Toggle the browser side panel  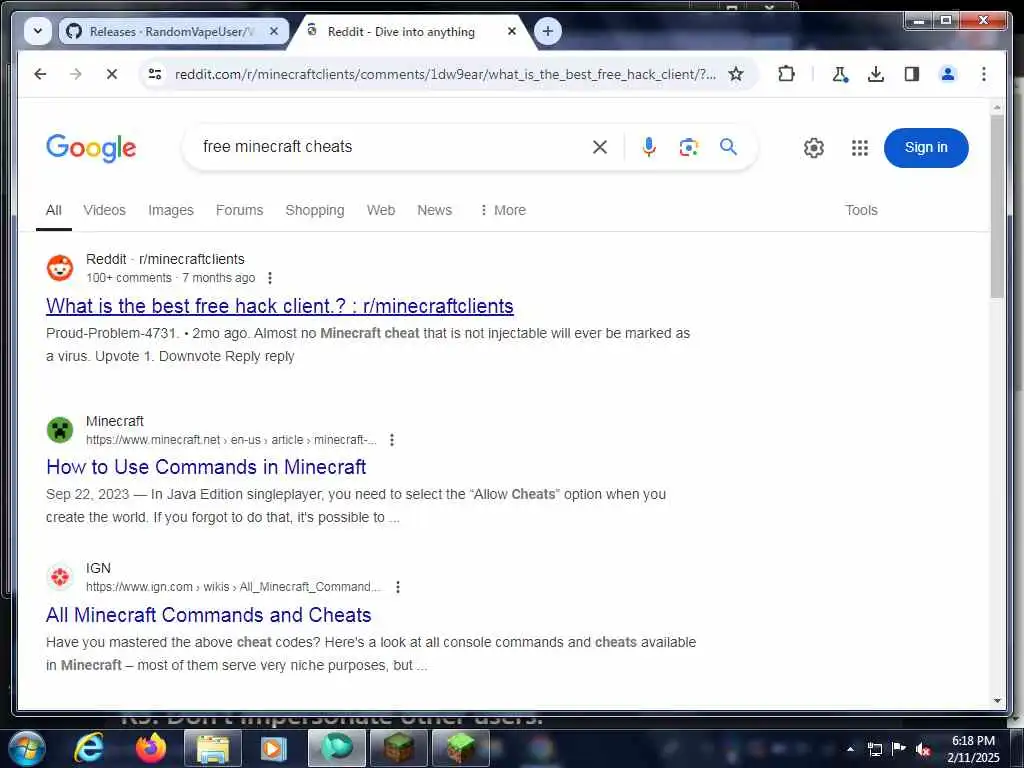click(x=912, y=74)
